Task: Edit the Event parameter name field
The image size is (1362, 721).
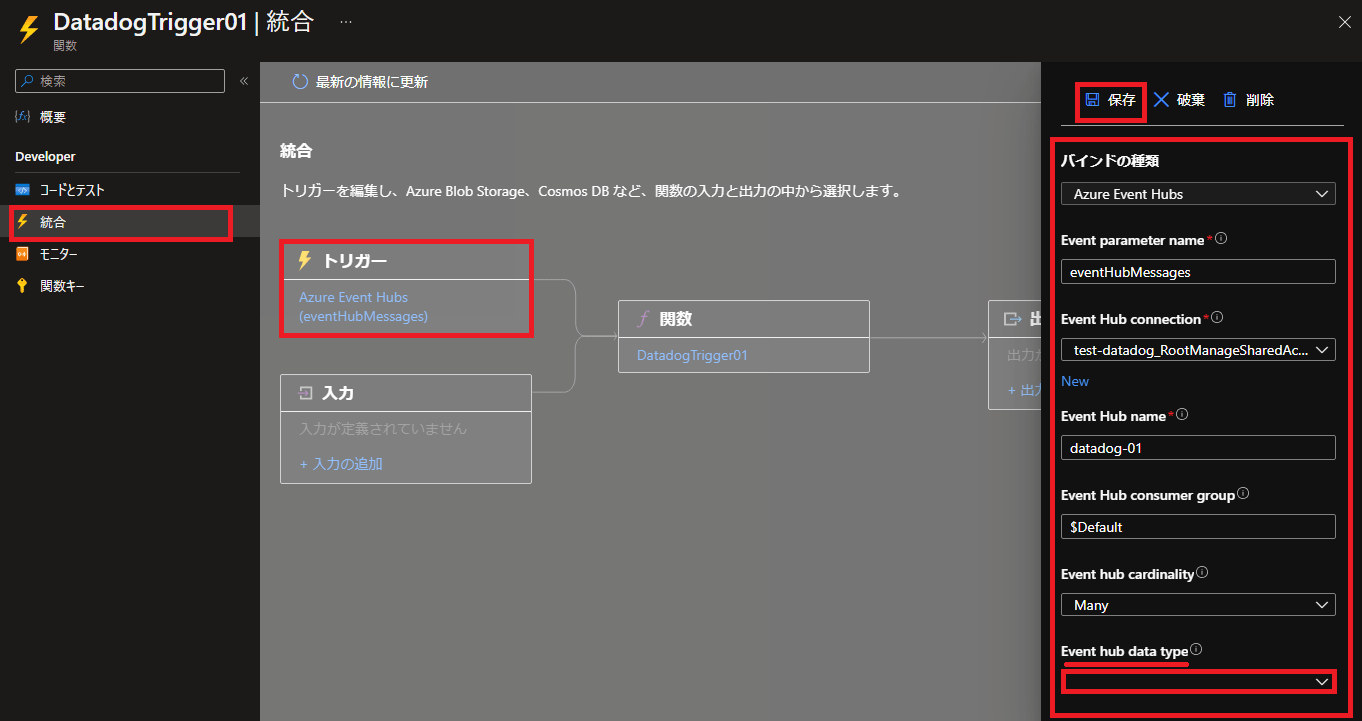Action: (1198, 271)
